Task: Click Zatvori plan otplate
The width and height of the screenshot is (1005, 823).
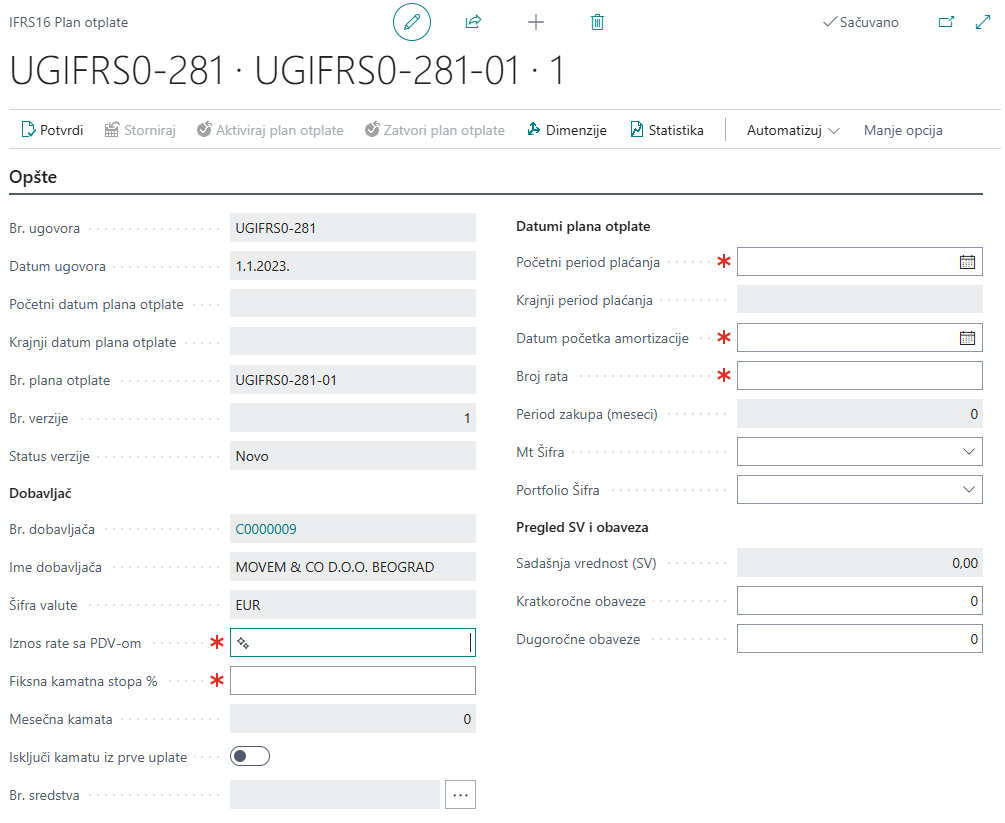Action: click(435, 130)
